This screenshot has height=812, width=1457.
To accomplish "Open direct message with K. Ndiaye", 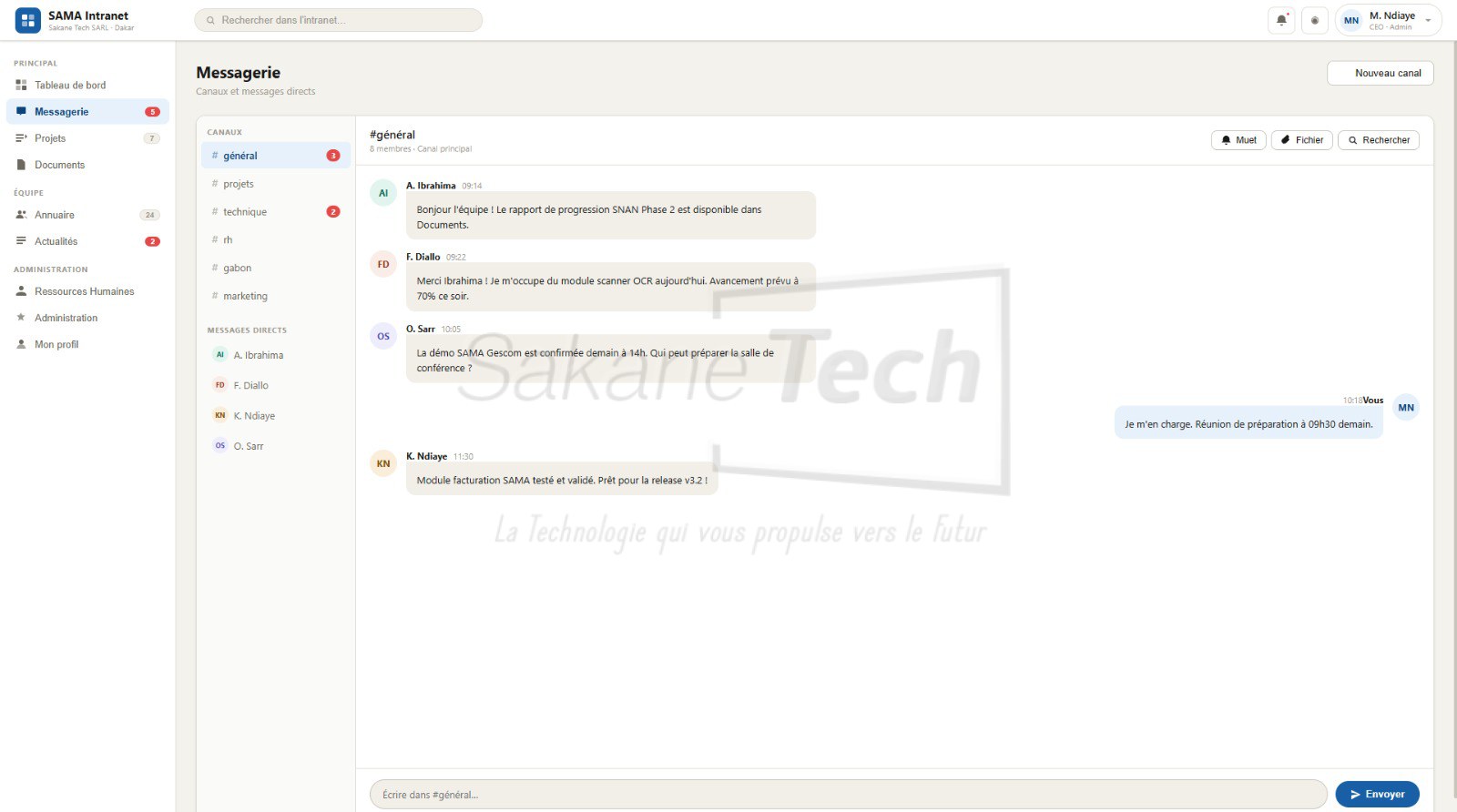I will (x=275, y=415).
